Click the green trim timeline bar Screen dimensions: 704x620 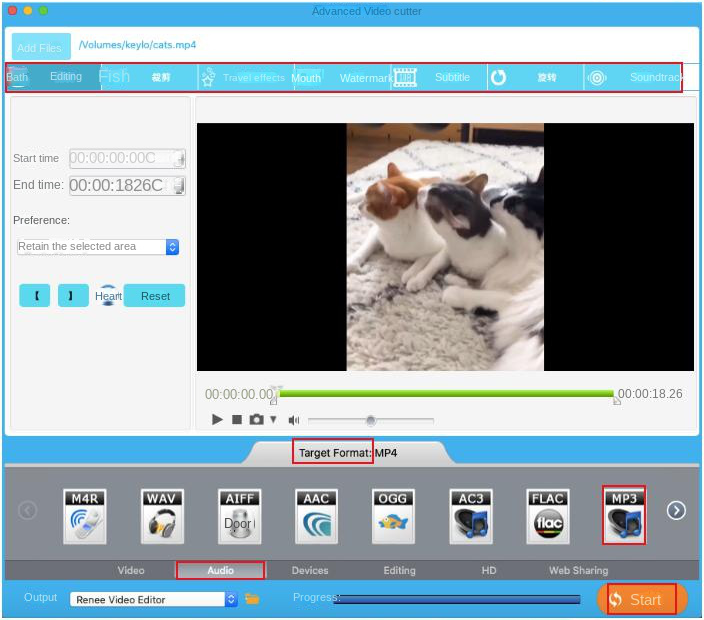tap(445, 394)
